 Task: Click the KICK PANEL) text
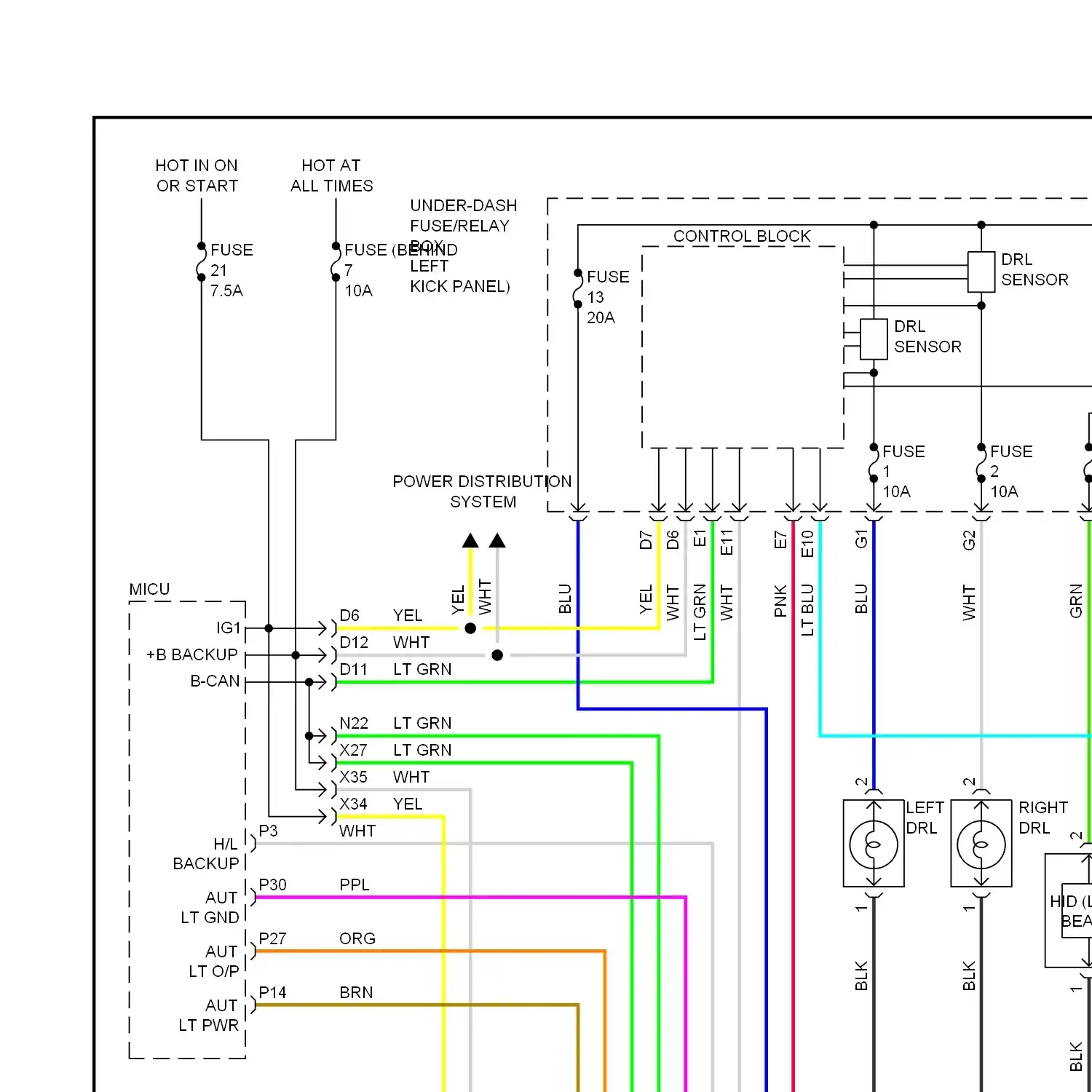(460, 286)
